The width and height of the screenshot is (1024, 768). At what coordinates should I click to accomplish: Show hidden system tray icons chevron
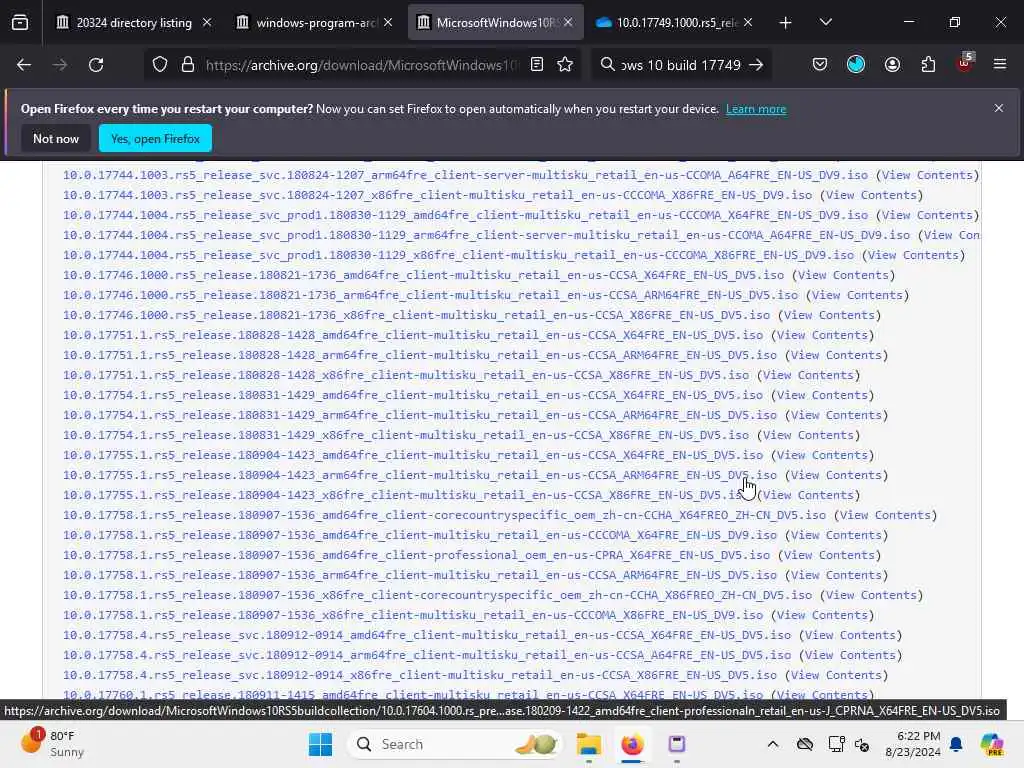click(x=773, y=744)
